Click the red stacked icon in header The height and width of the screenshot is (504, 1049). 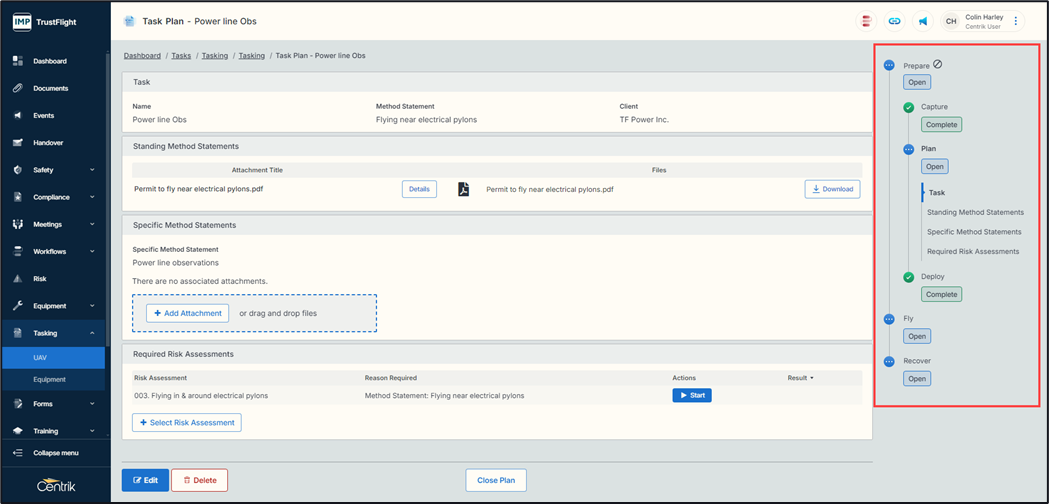click(866, 21)
